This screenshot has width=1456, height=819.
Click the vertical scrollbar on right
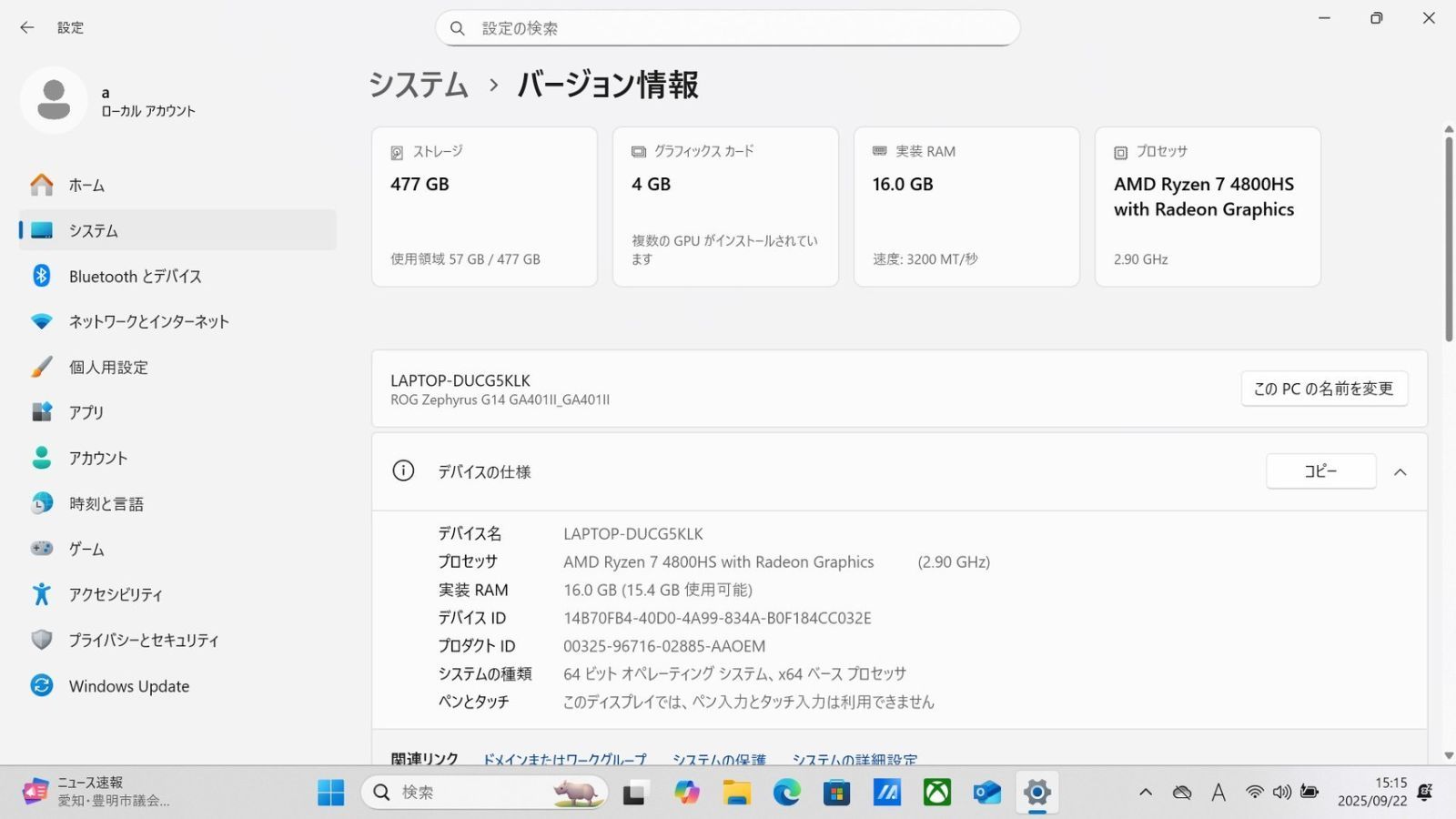pyautogui.click(x=1449, y=237)
